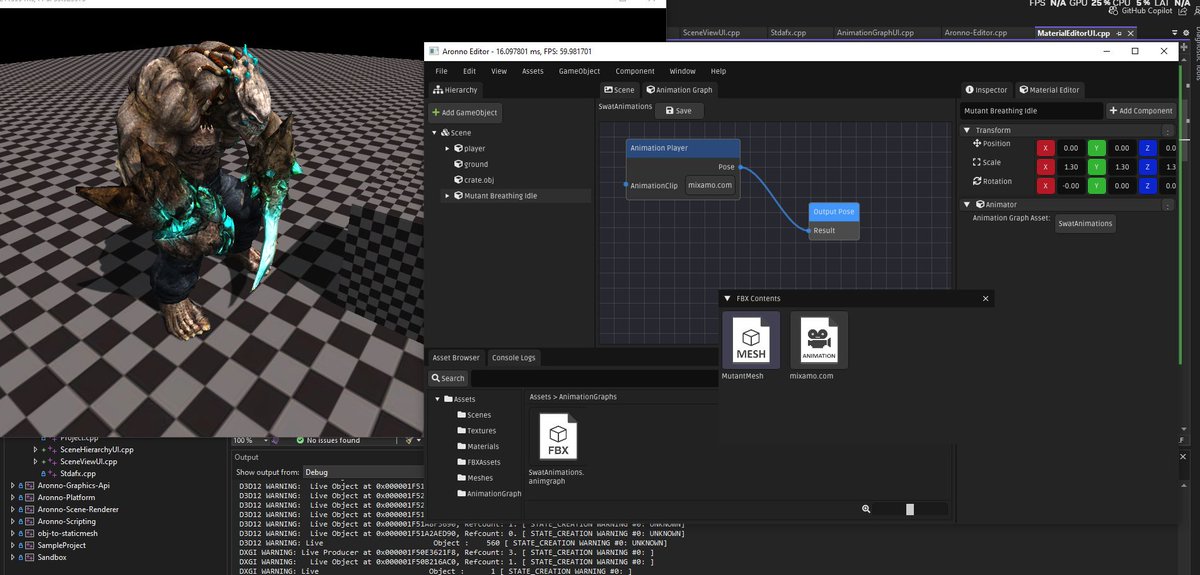This screenshot has height=575, width=1200.
Task: Click the Transform options button
Action: 1168,131
